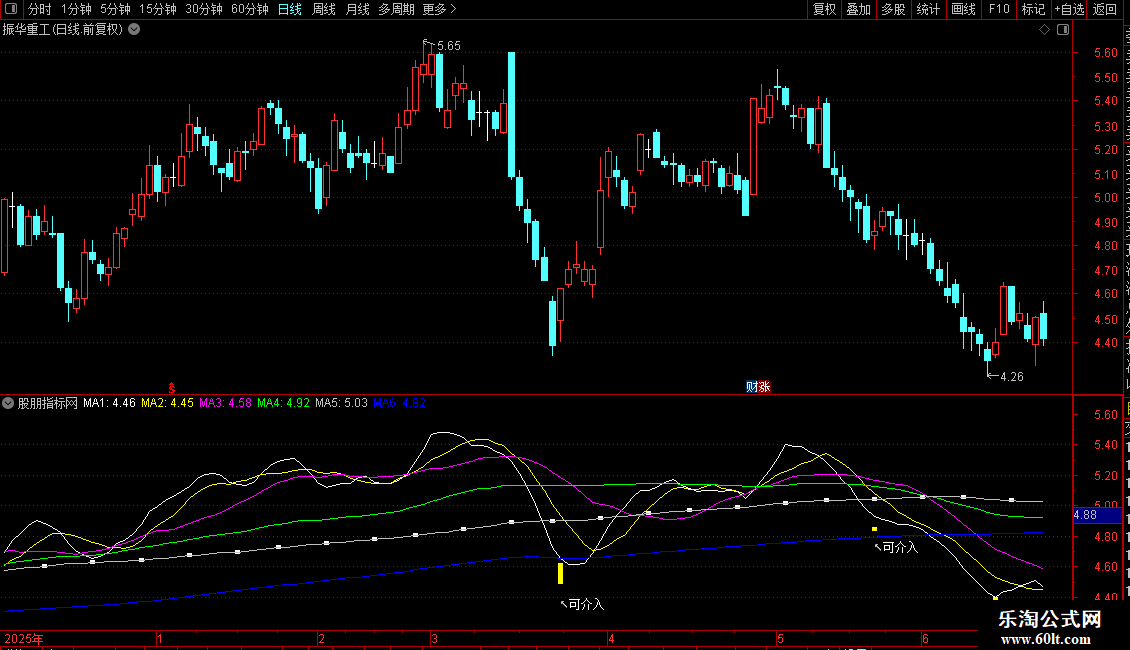
Task: Click the top-left panel layout icon
Action: pos(11,9)
